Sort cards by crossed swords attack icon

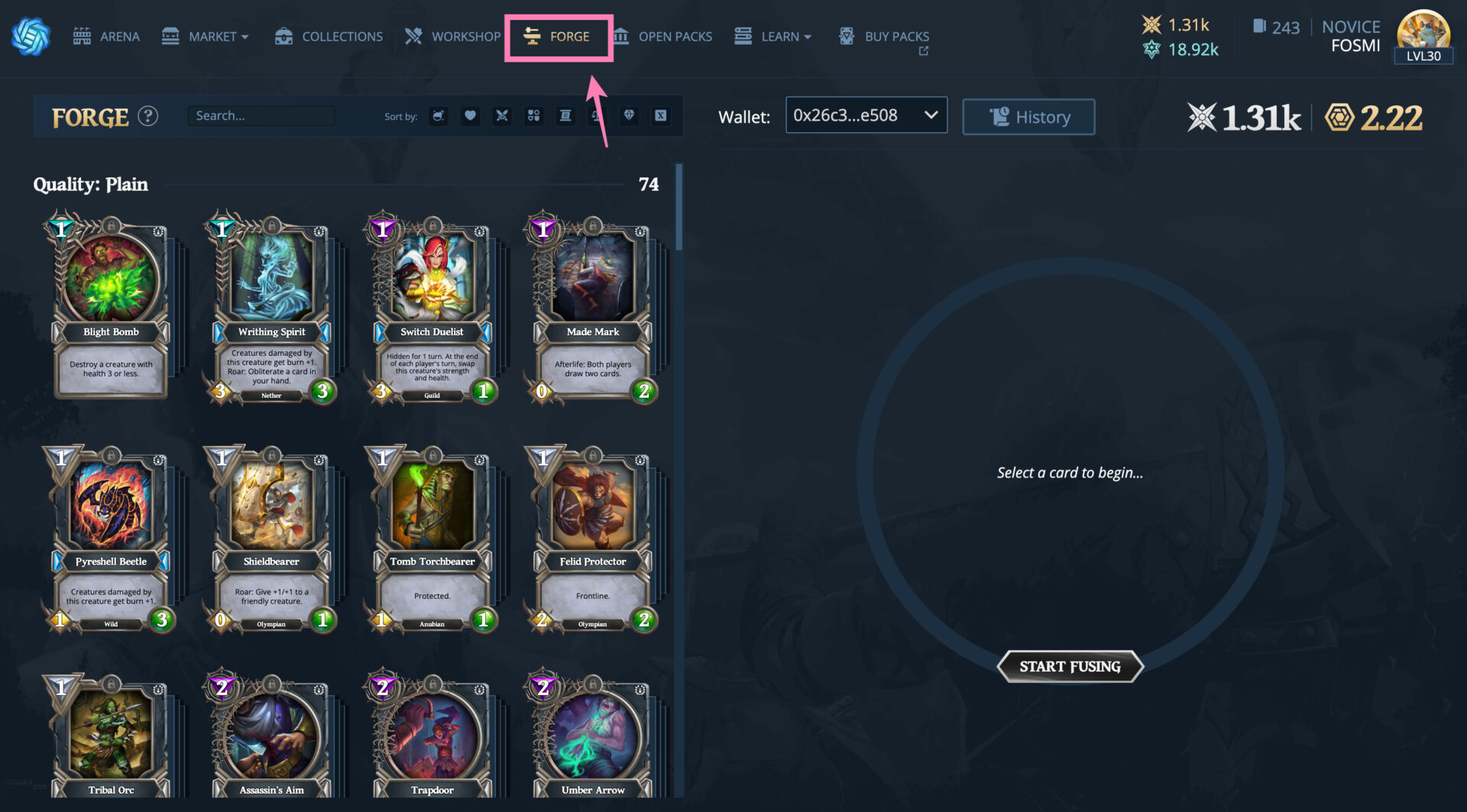tap(502, 116)
